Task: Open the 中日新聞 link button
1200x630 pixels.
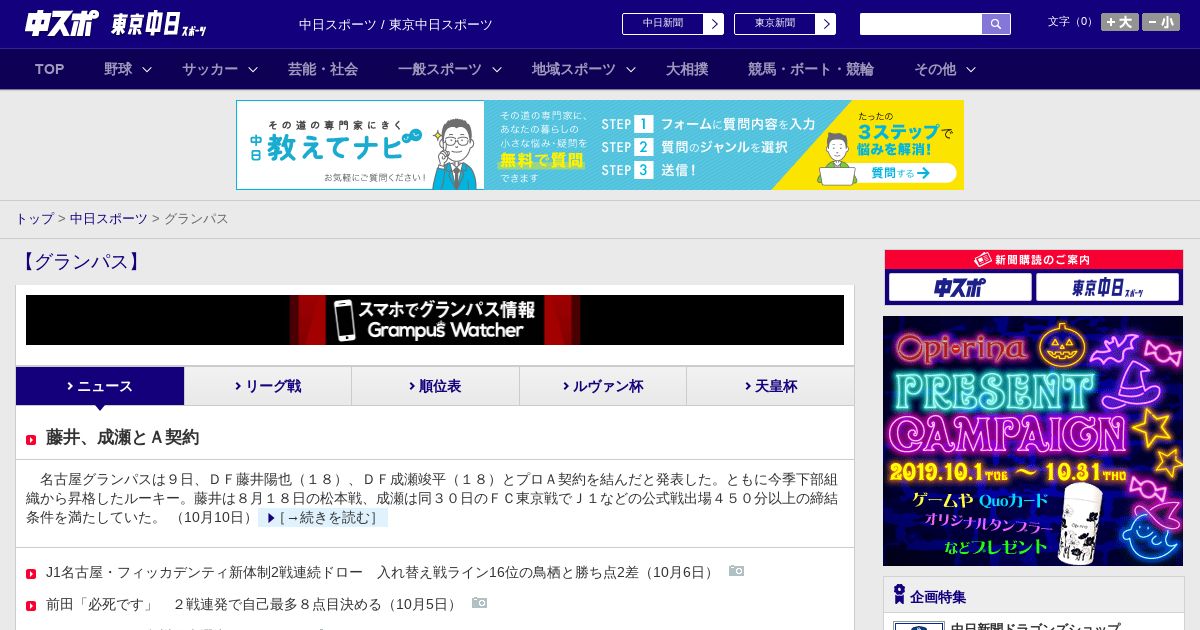Action: click(x=673, y=24)
